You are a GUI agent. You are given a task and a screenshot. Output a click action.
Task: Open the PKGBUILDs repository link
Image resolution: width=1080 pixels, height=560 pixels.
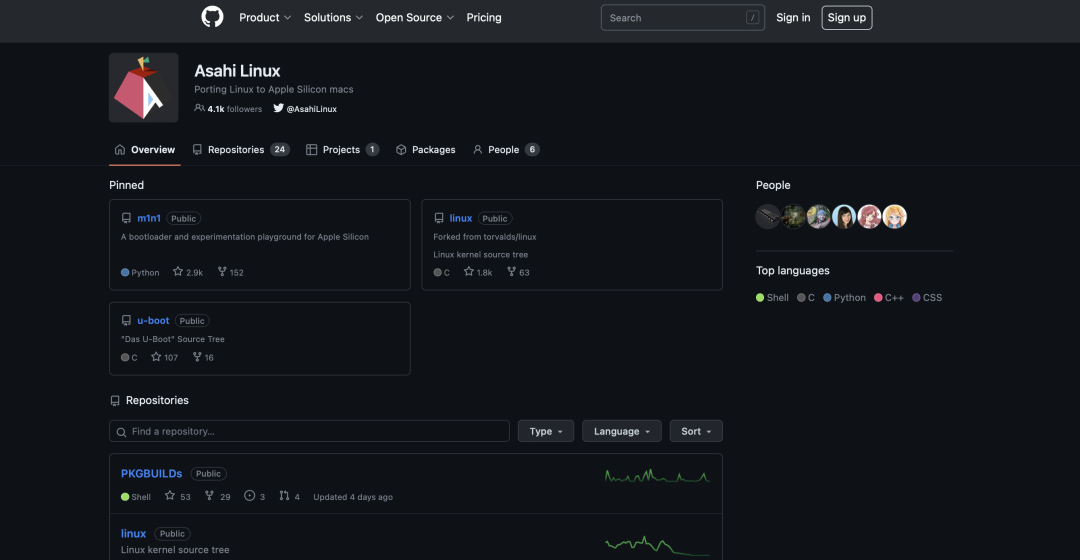(151, 473)
